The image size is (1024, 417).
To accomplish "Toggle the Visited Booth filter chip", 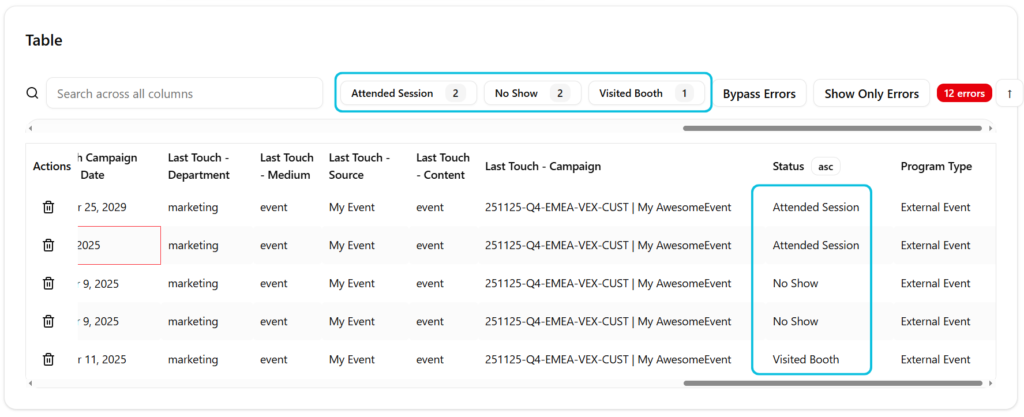I will pos(645,93).
